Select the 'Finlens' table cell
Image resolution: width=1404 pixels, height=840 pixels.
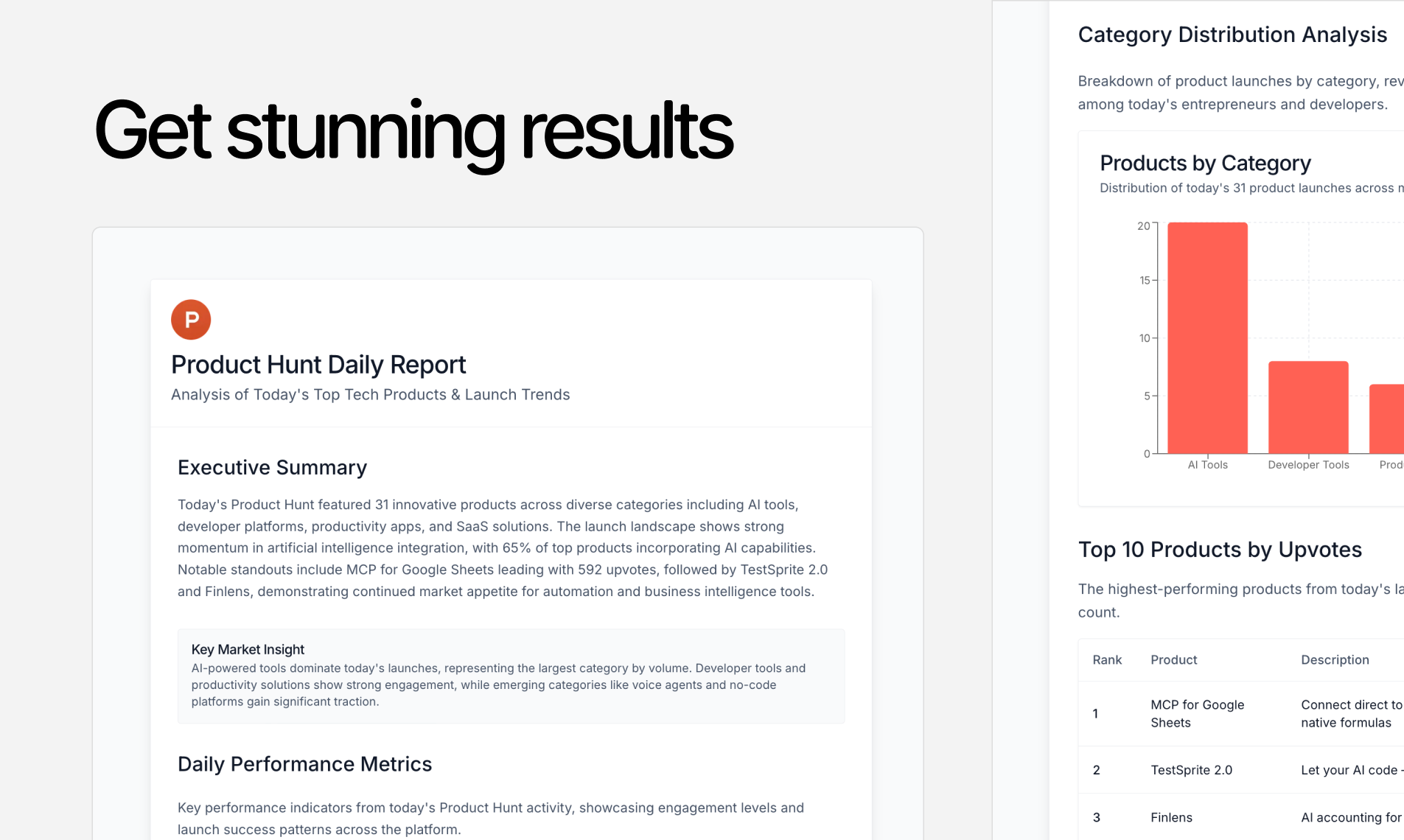[1171, 817]
